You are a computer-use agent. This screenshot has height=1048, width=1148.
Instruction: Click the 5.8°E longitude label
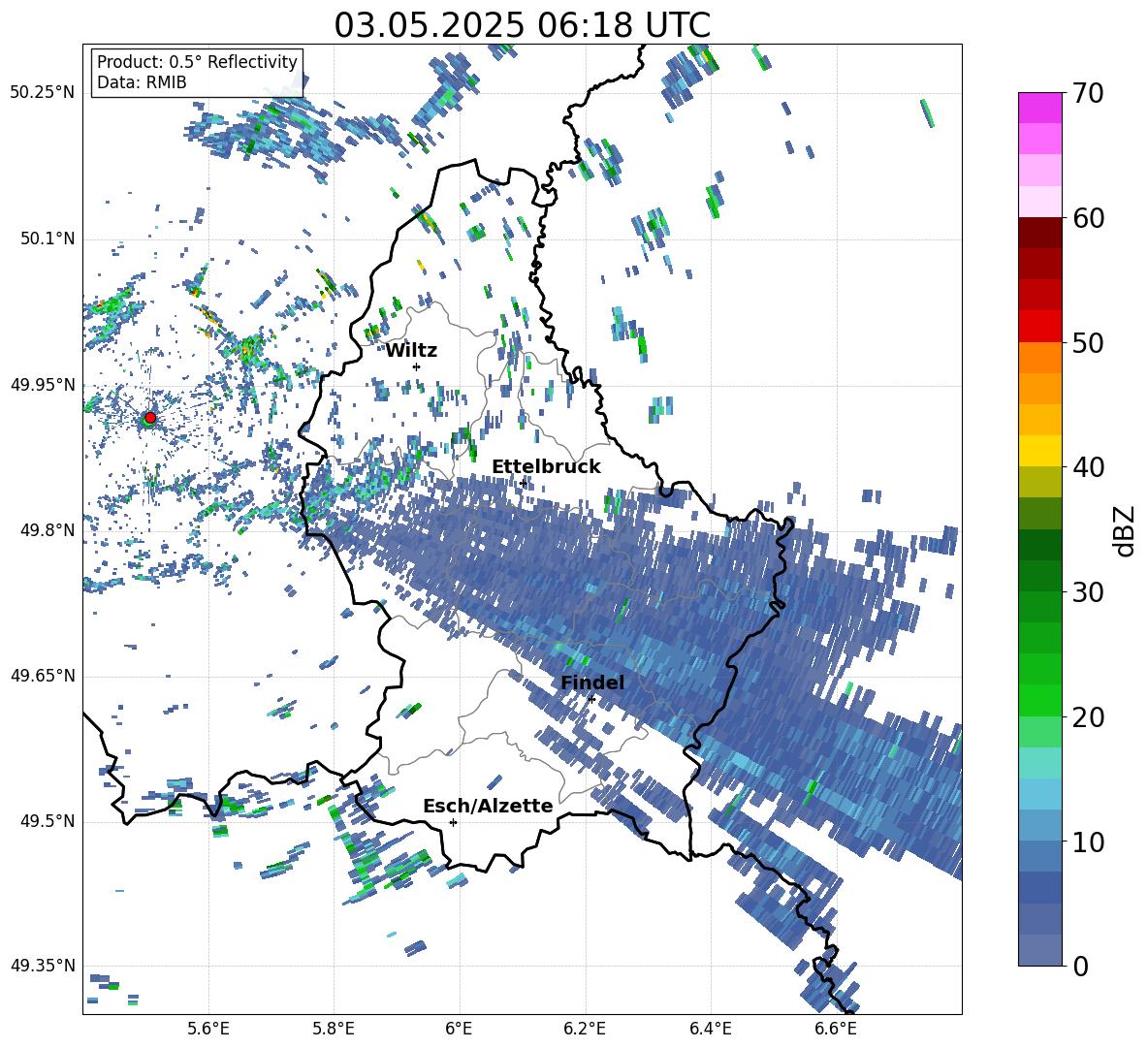(334, 1029)
